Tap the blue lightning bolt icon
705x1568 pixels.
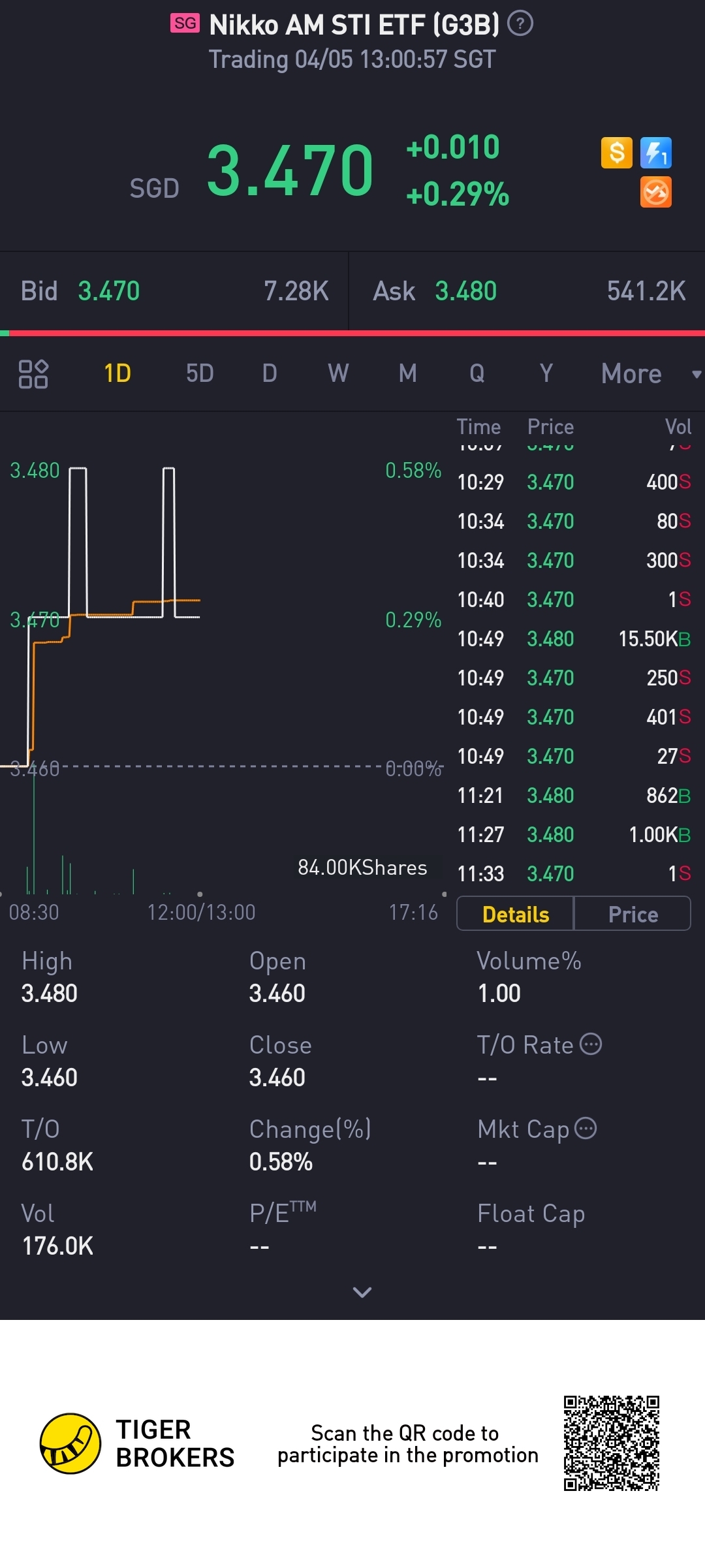pyautogui.click(x=656, y=153)
